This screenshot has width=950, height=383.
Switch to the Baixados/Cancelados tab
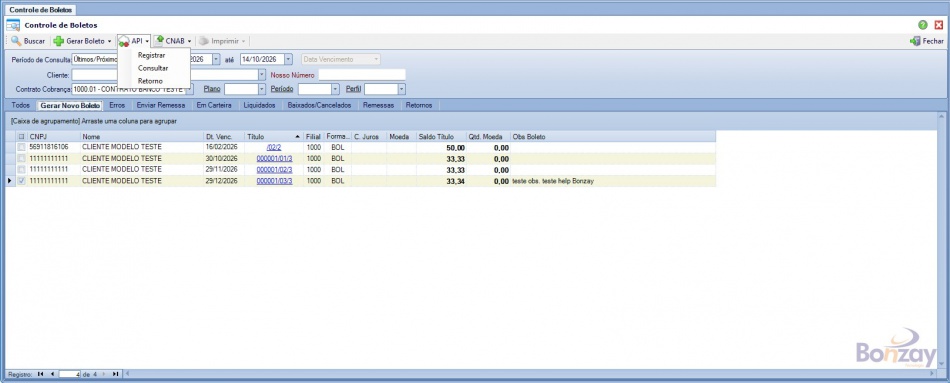click(x=319, y=105)
